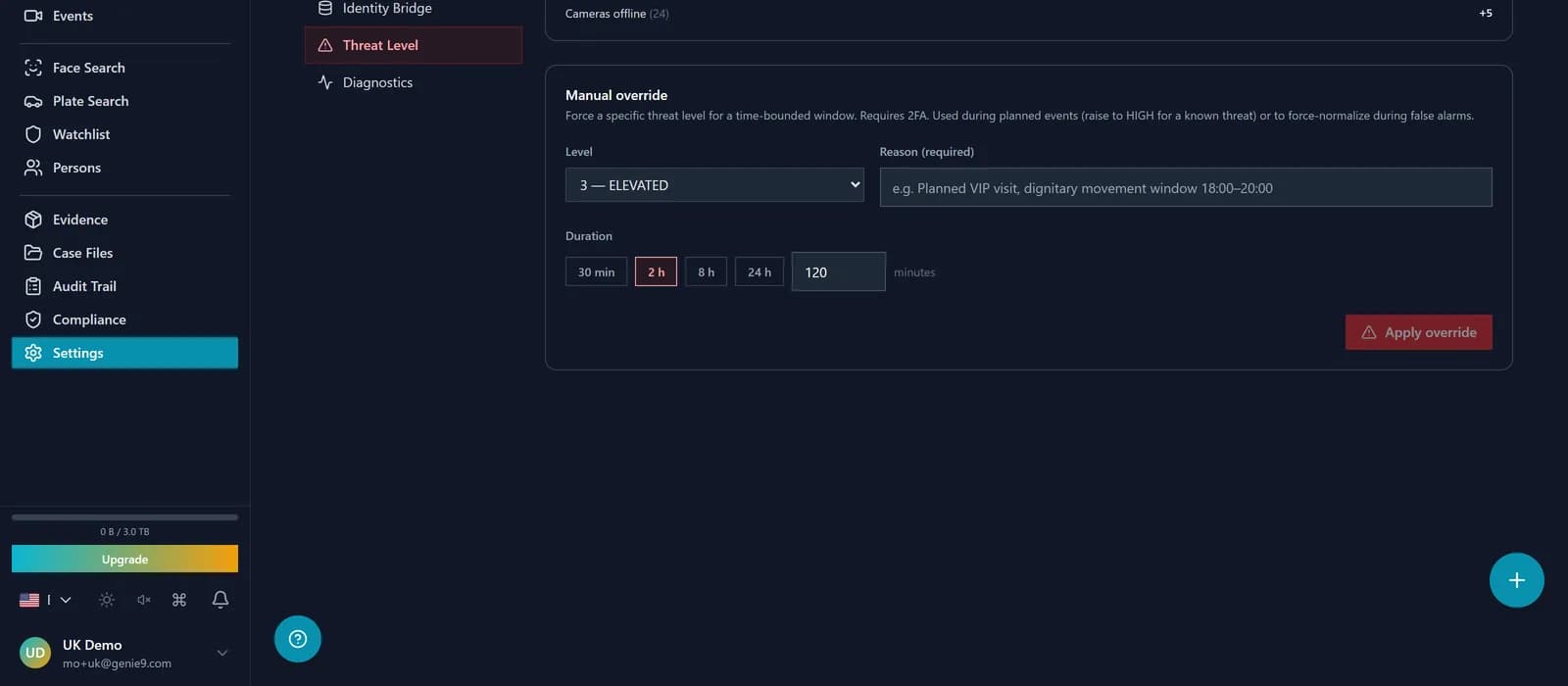The height and width of the screenshot is (686, 1568).
Task: Click the Plate Search car icon
Action: coord(33,101)
